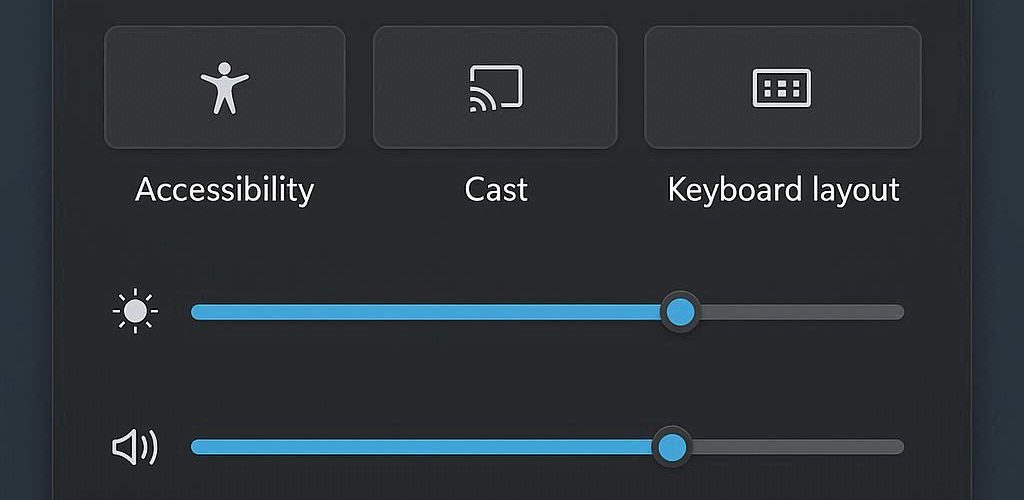Screen dimensions: 1024x500
Task: Mute sound using the speaker icon
Action: [135, 447]
